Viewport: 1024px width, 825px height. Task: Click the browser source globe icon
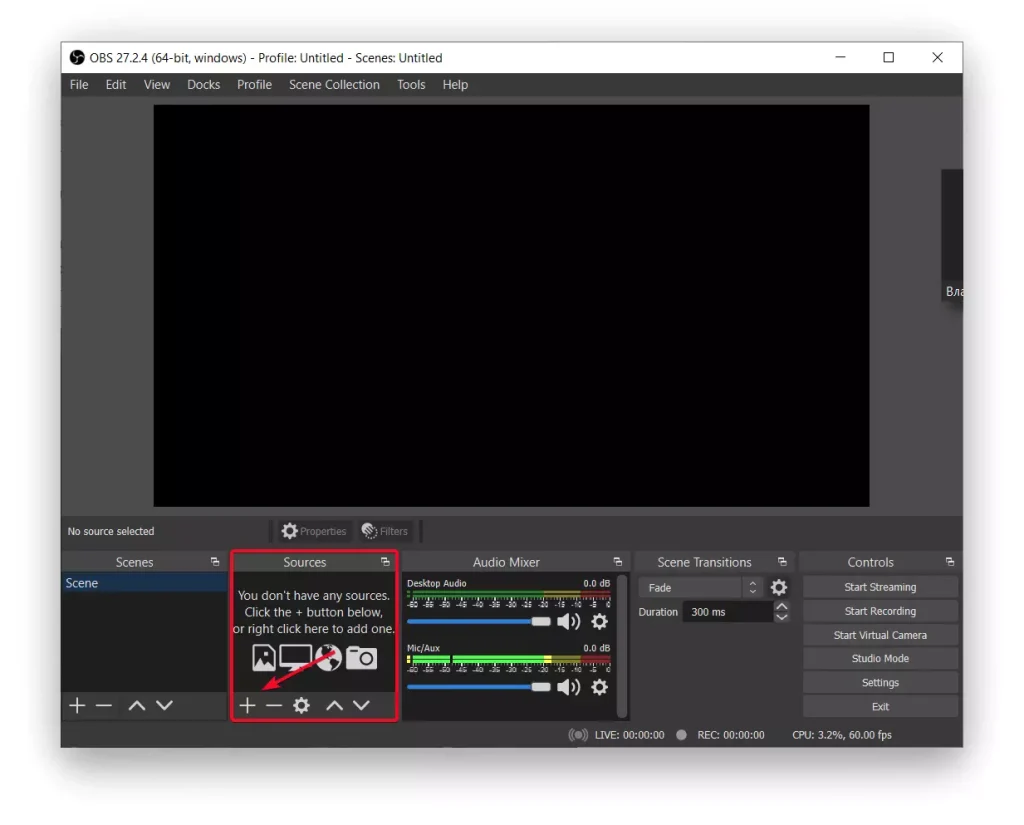[x=328, y=658]
